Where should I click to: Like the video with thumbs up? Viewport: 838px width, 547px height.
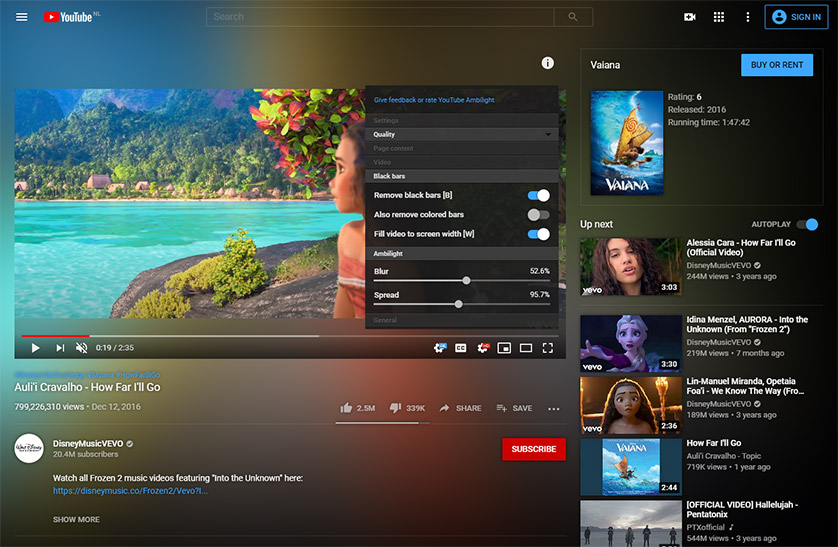pos(358,408)
